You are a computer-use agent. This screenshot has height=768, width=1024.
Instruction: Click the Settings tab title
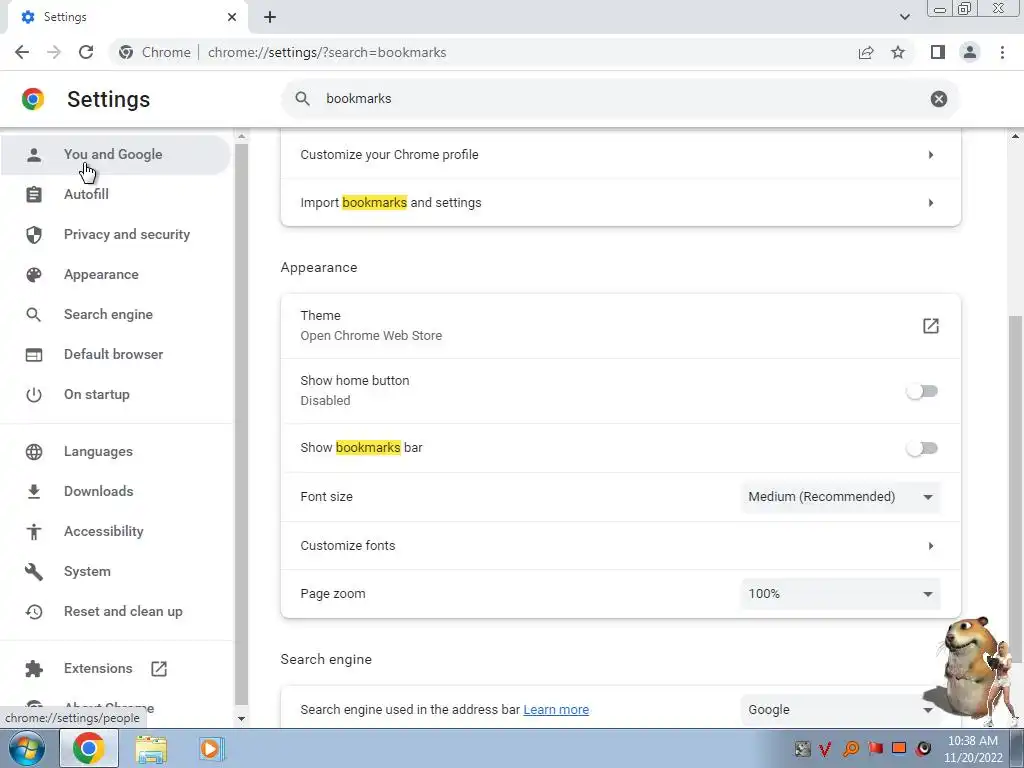(65, 17)
